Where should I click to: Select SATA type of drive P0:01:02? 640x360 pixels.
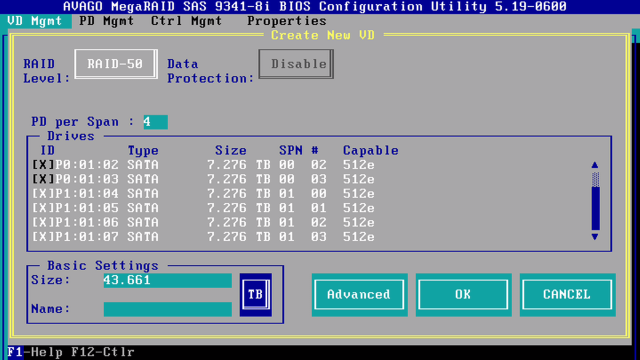143,165
